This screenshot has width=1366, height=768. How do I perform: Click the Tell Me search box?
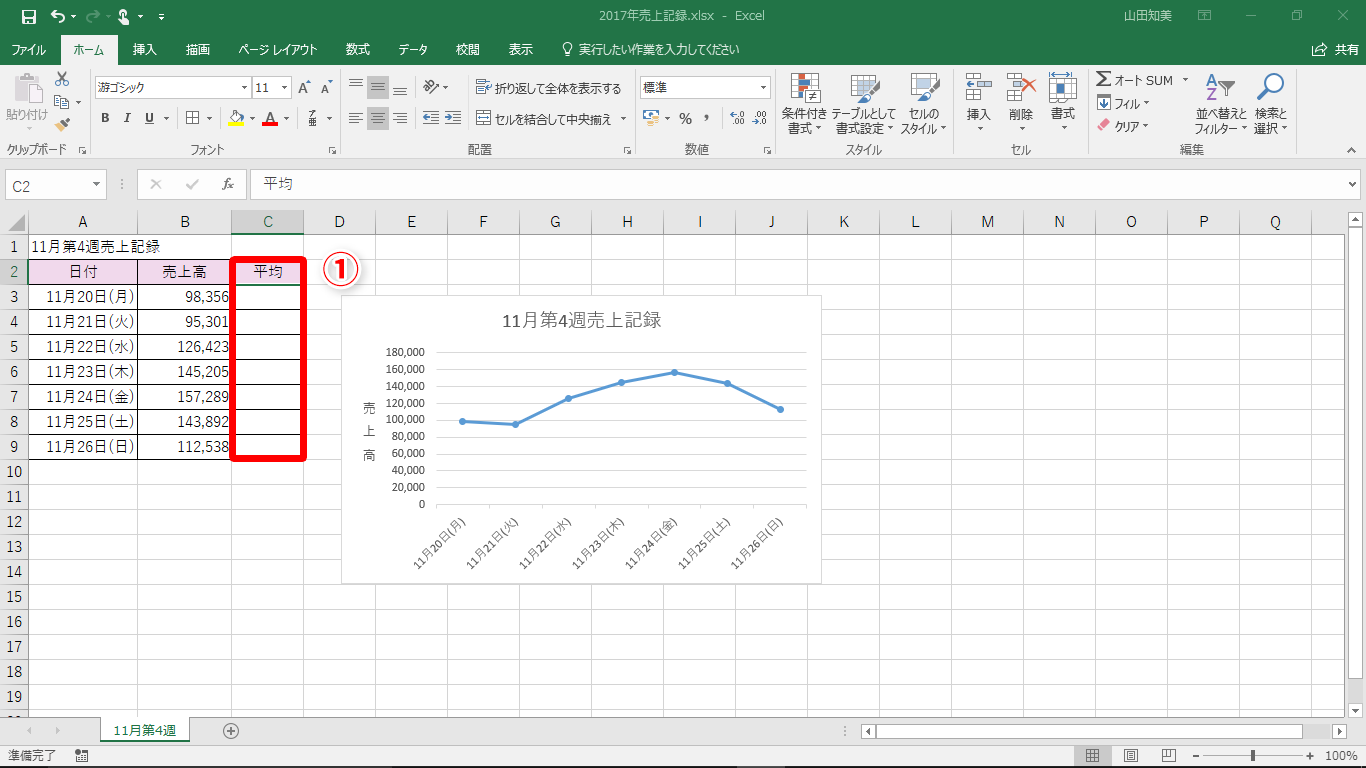(x=650, y=49)
